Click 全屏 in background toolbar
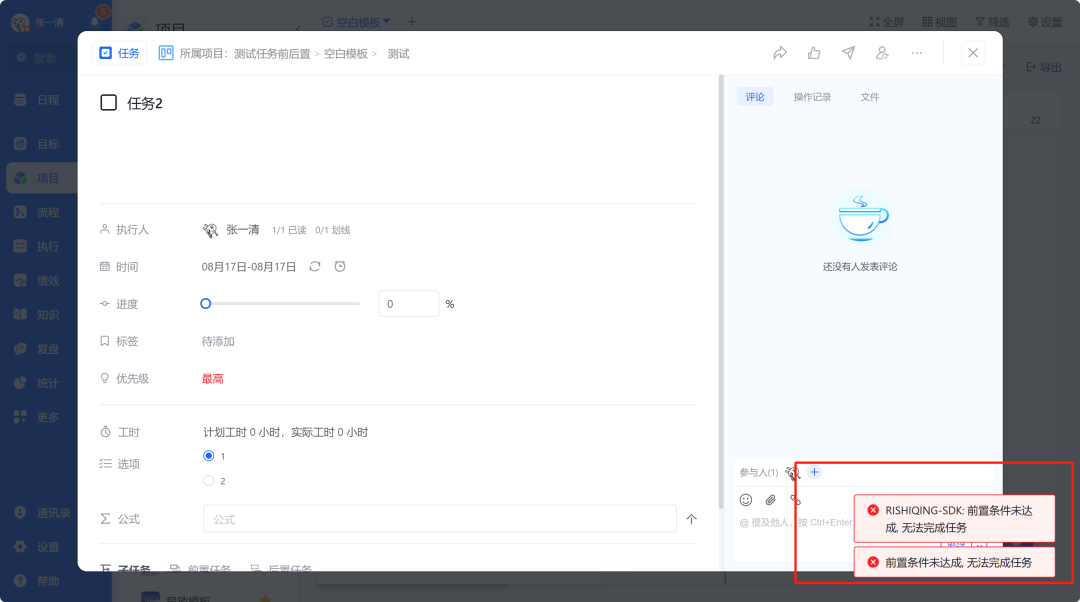 tap(886, 23)
